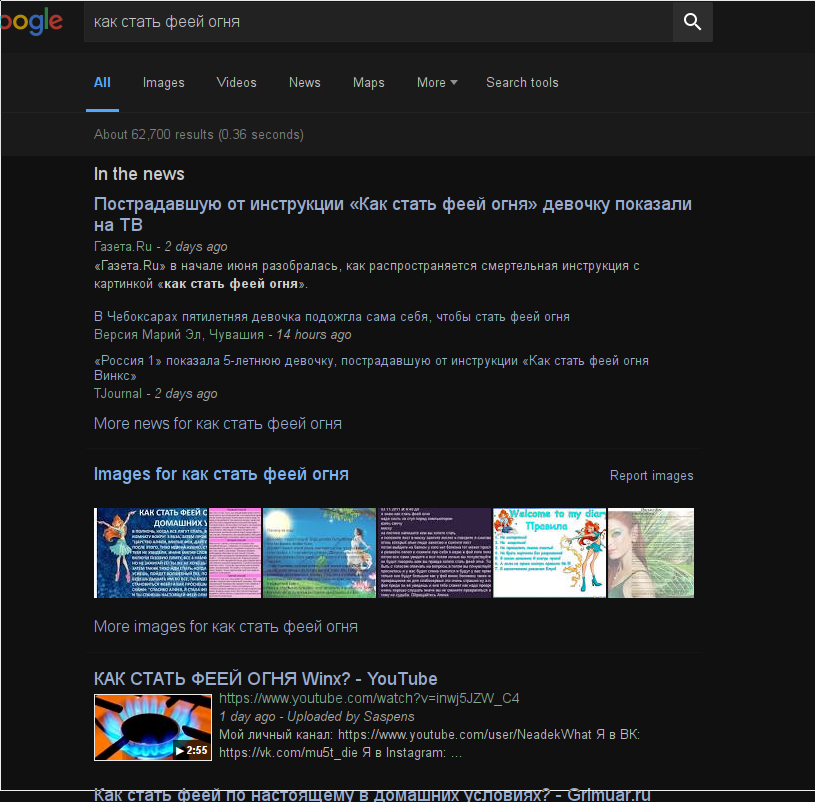Viewport: 815px width, 802px height.
Task: Click the Report images link
Action: pyautogui.click(x=651, y=476)
